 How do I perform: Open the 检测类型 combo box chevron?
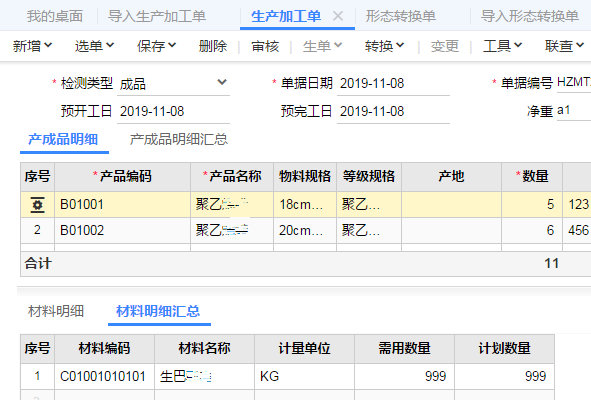[x=222, y=82]
